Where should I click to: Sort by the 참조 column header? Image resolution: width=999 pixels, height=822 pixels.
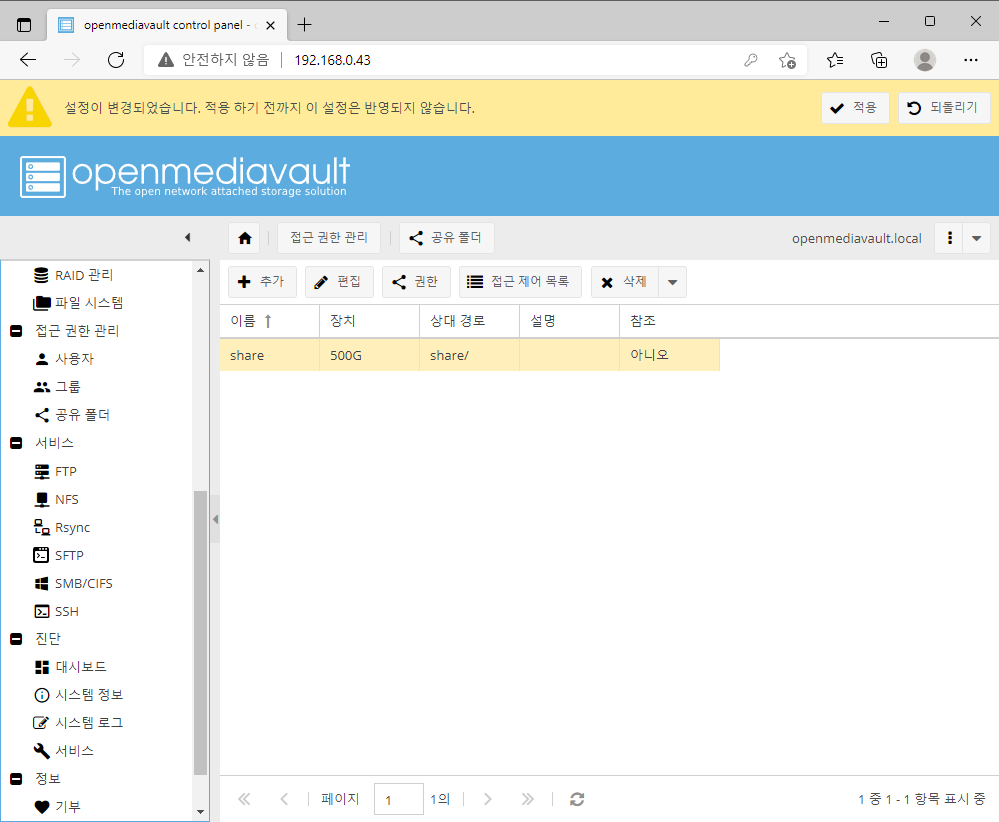click(670, 321)
